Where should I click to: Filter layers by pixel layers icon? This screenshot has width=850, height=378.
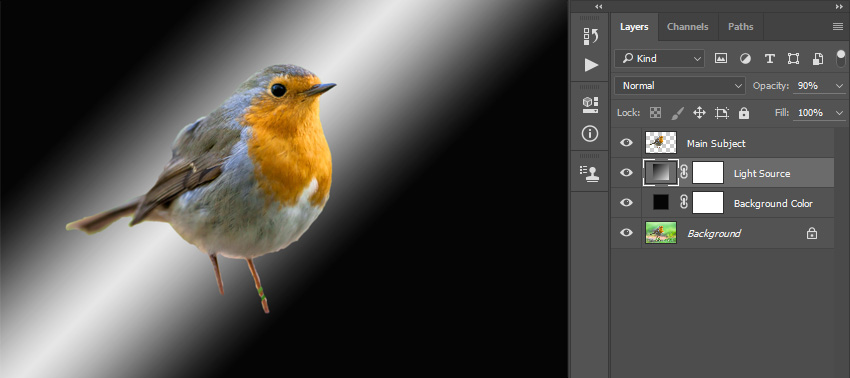point(720,58)
